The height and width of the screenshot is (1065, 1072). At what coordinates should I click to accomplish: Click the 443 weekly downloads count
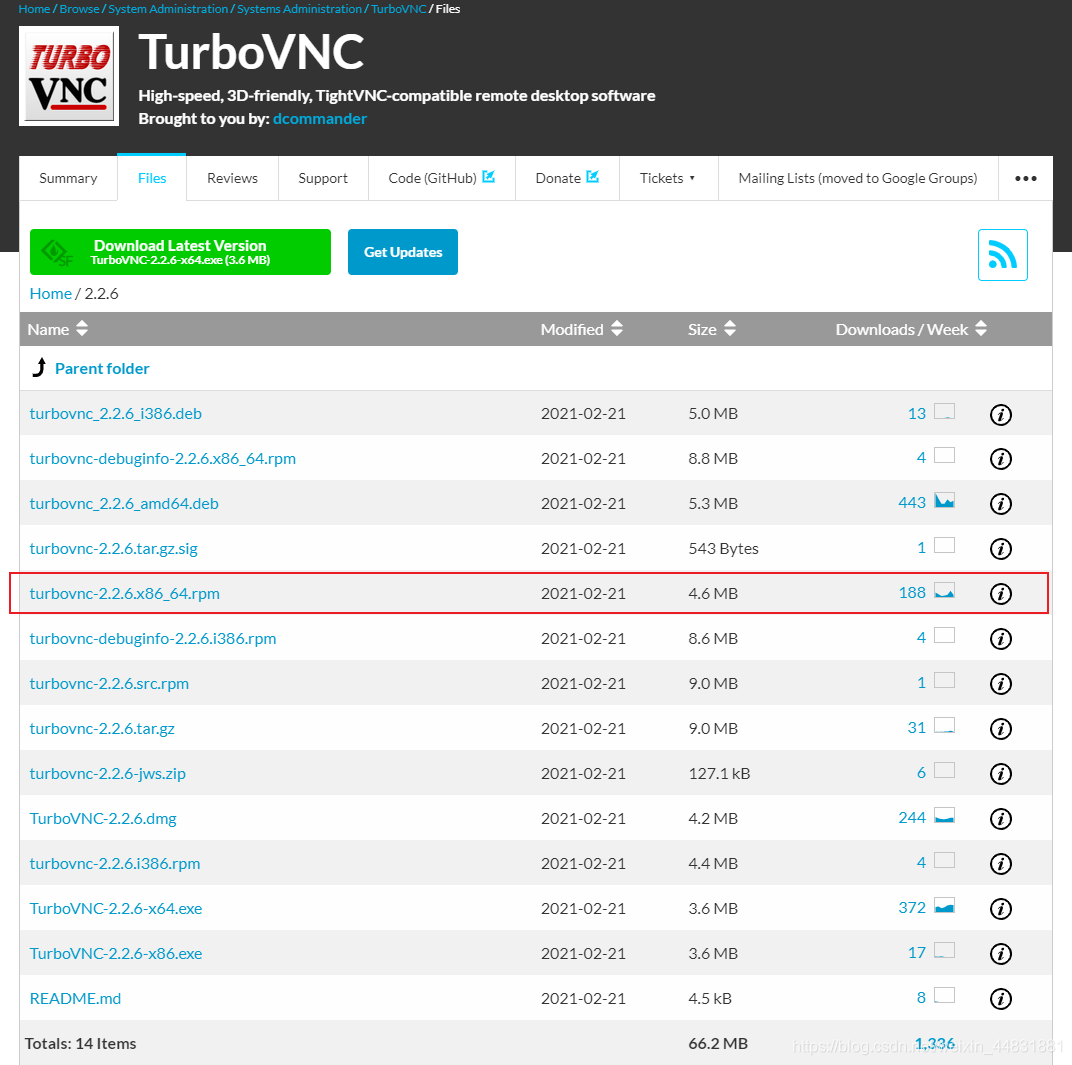click(x=911, y=502)
